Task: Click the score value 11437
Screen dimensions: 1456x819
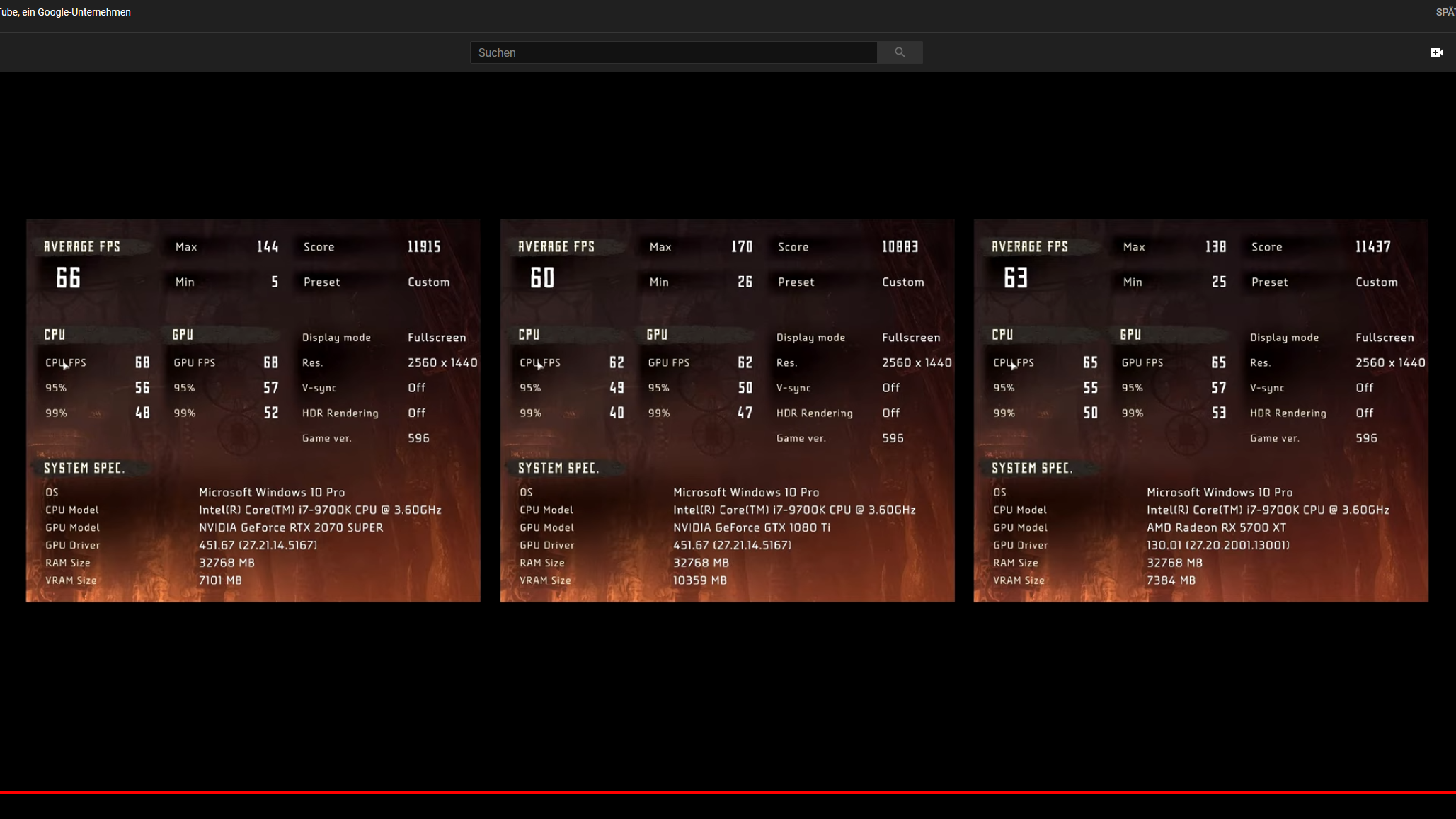Action: tap(1373, 246)
